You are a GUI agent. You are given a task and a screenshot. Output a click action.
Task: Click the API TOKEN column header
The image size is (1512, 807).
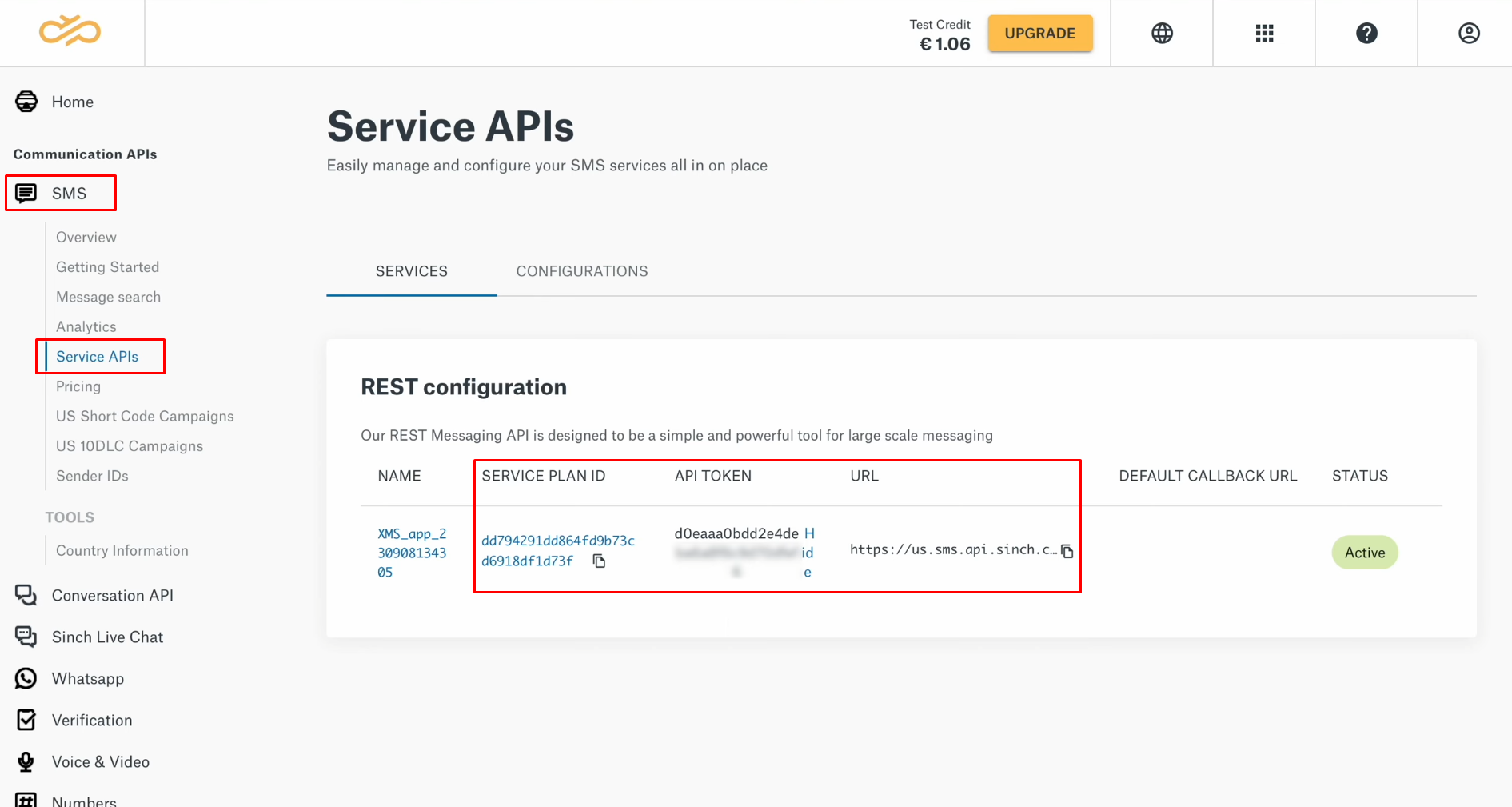(712, 476)
